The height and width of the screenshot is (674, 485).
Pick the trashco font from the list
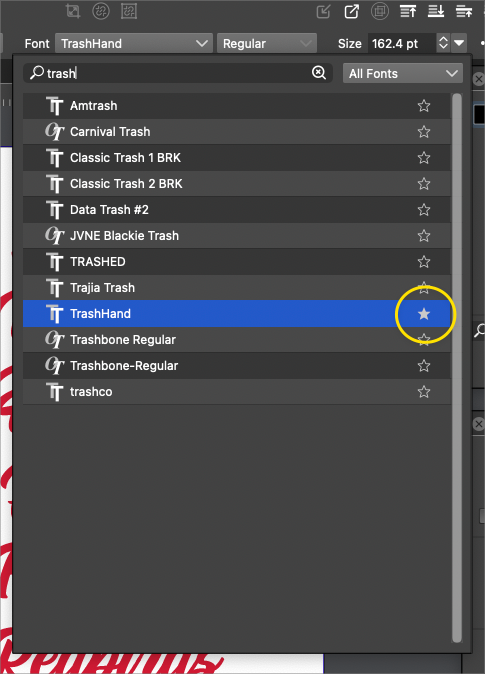tap(237, 392)
